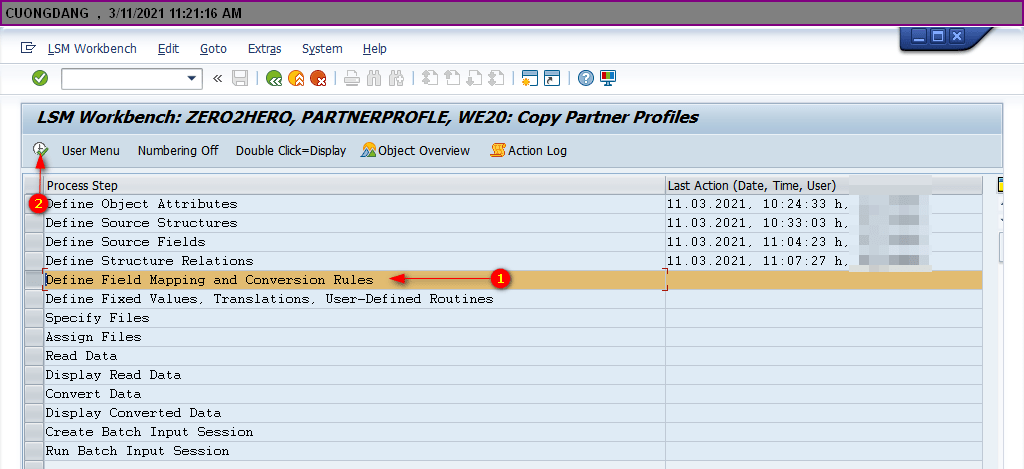Open the Extras menu
Viewport: 1024px width, 469px height.
coord(264,49)
